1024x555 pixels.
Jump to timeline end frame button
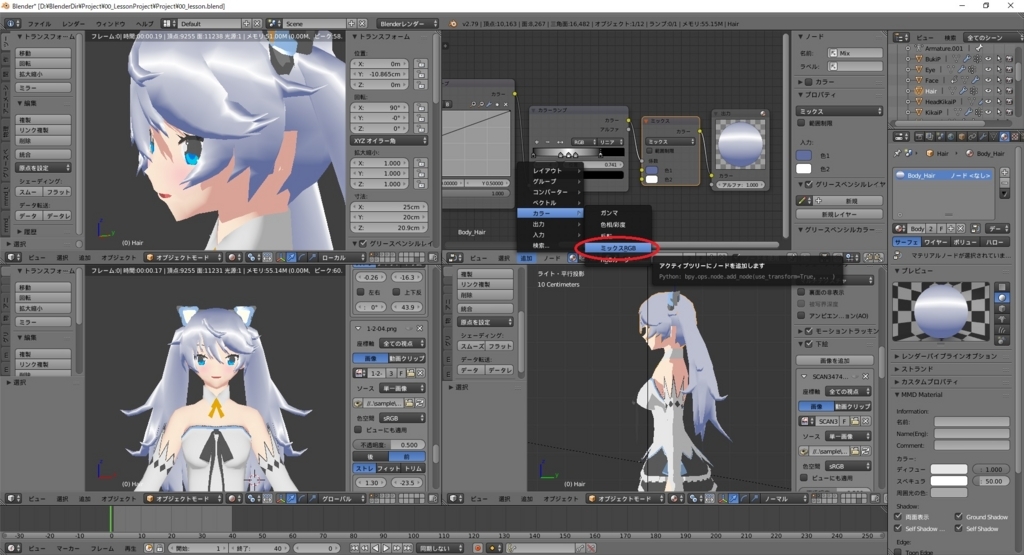point(408,548)
